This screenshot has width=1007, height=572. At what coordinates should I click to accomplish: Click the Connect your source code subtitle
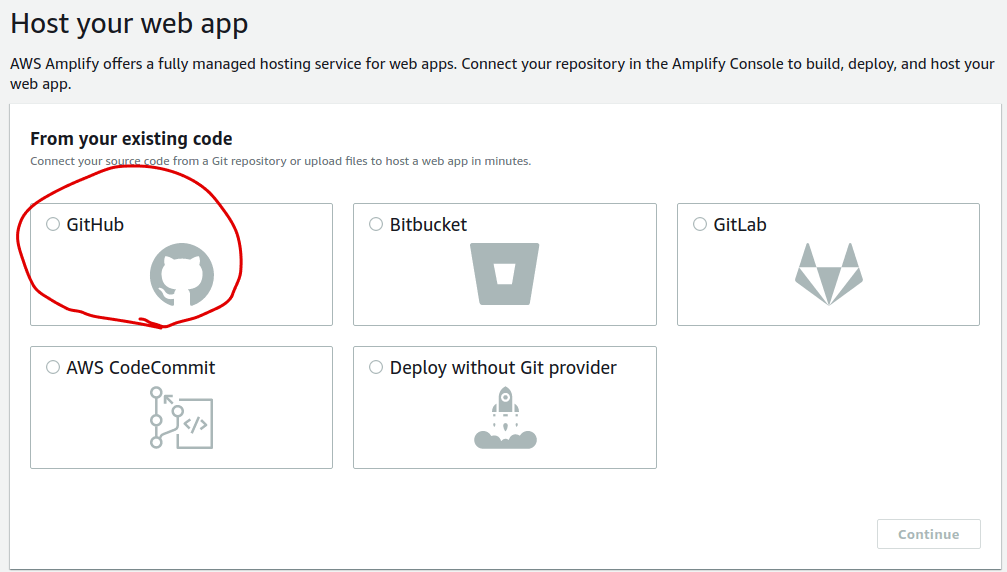(x=280, y=161)
